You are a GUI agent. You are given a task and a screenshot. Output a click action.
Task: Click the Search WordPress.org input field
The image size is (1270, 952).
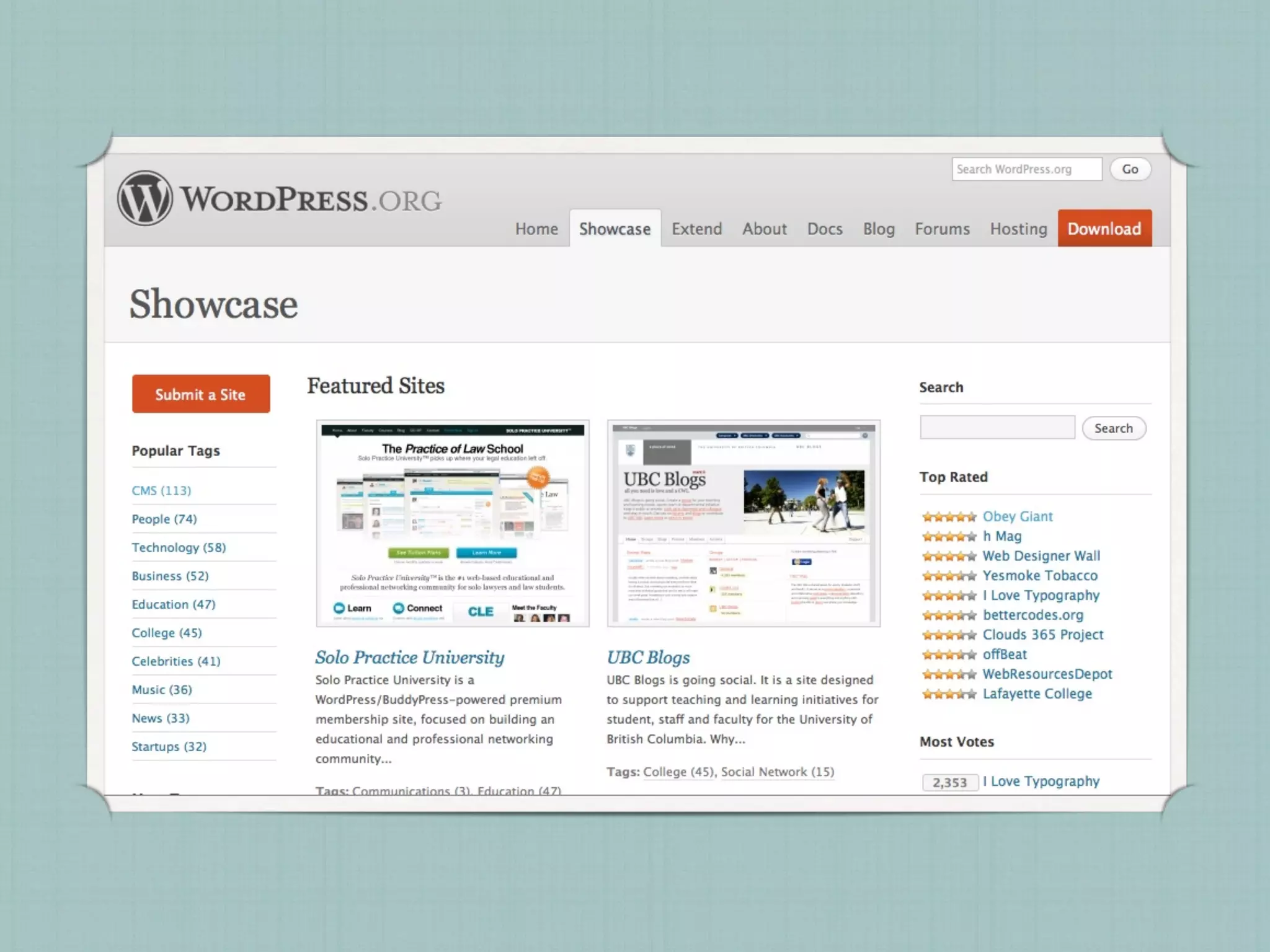tap(1026, 169)
